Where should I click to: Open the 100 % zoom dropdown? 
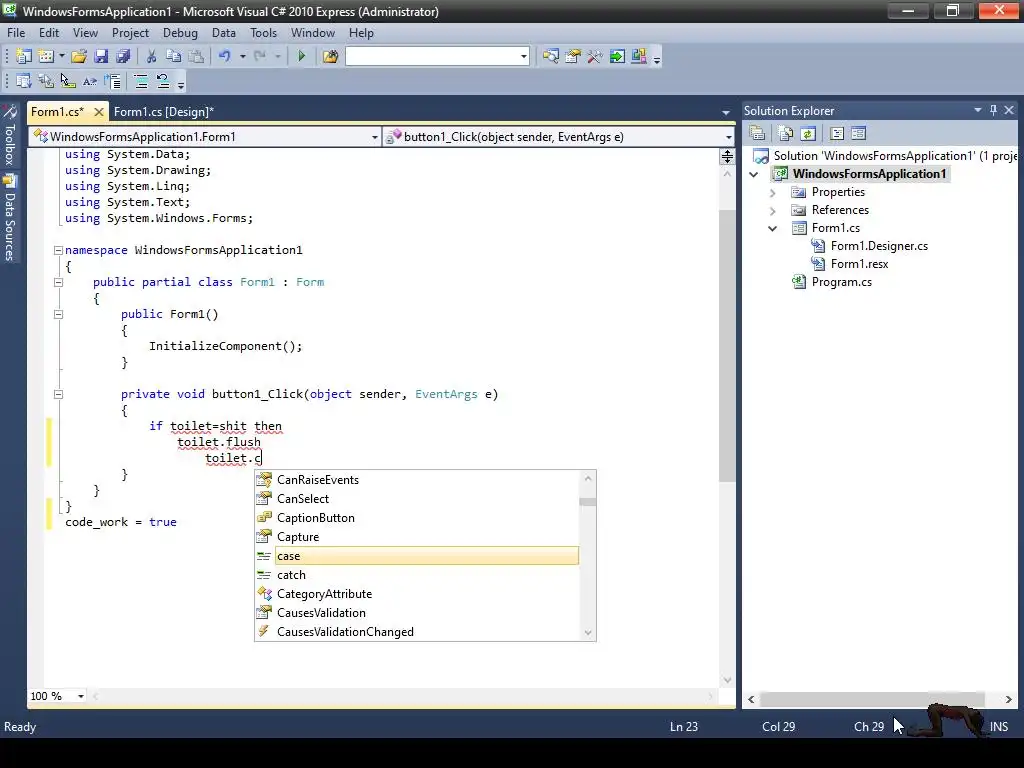coord(81,696)
